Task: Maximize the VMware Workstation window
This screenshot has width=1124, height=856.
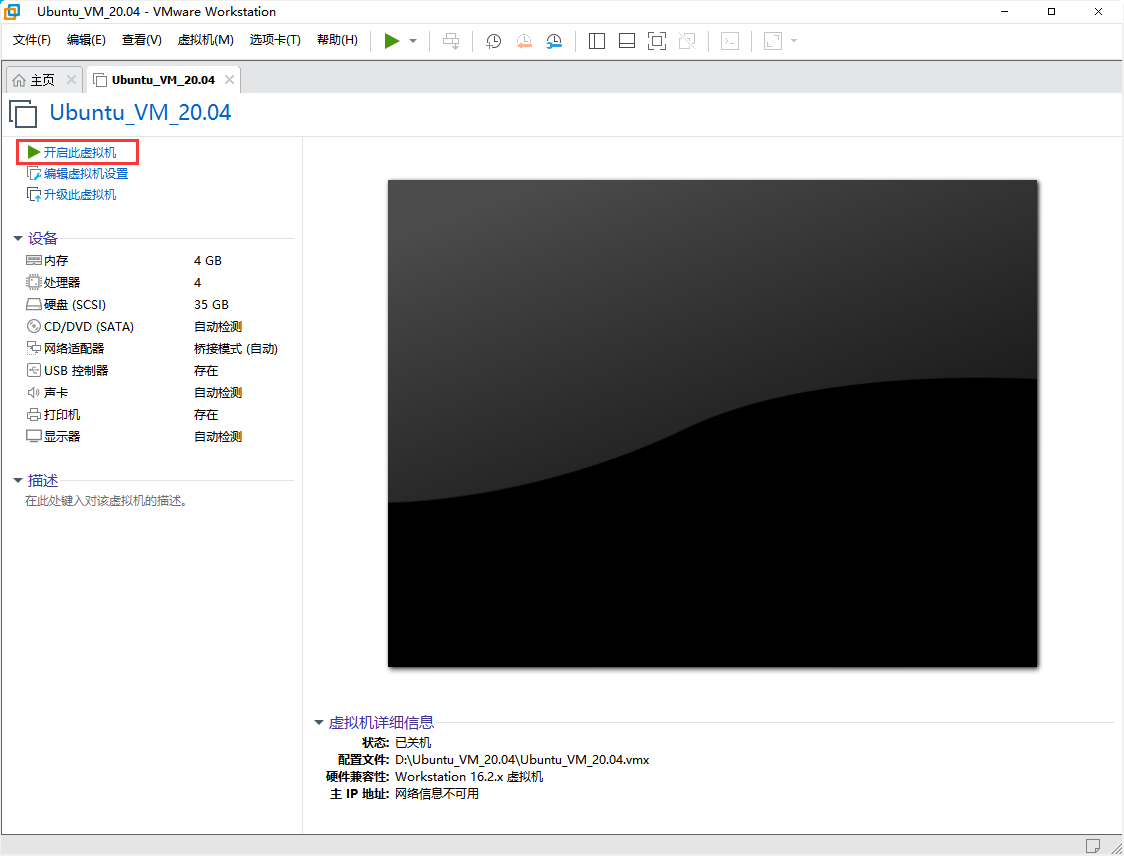Action: 1051,11
